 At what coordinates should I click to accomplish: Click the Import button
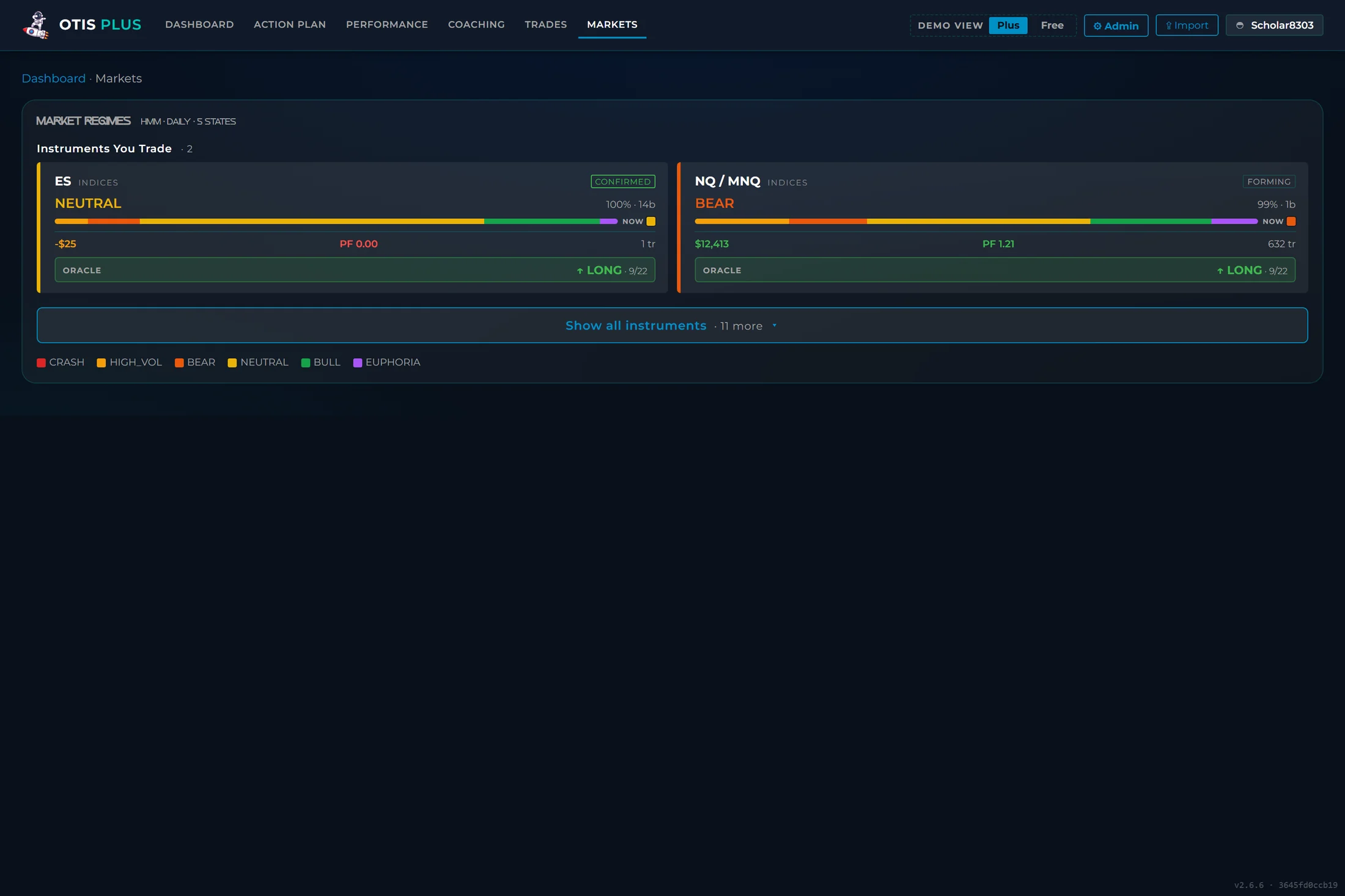point(1187,25)
